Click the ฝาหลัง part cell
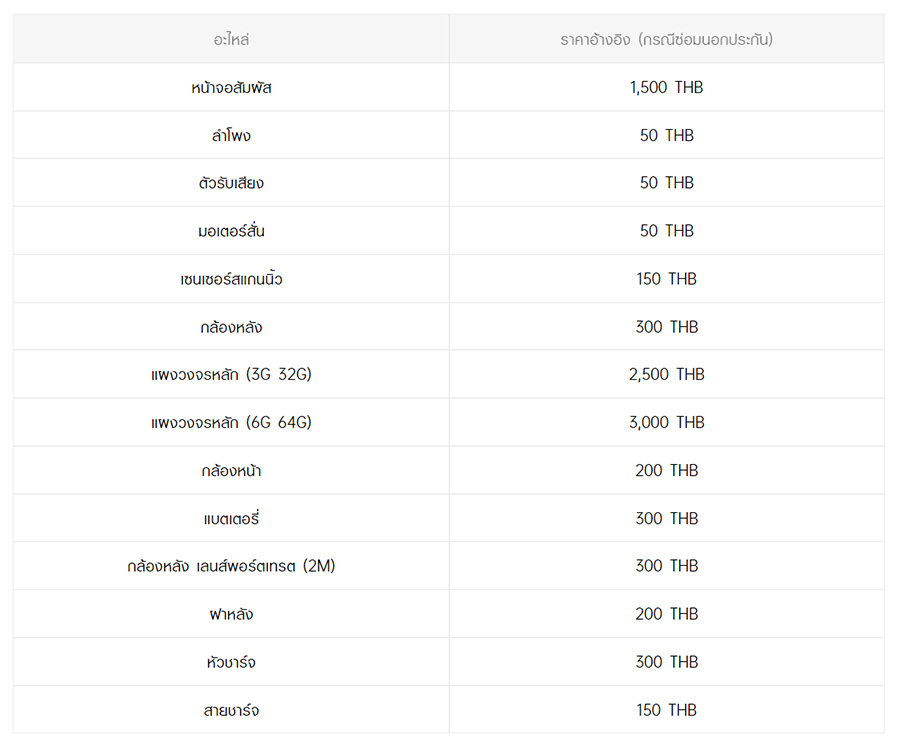The image size is (900, 747). click(x=231, y=614)
